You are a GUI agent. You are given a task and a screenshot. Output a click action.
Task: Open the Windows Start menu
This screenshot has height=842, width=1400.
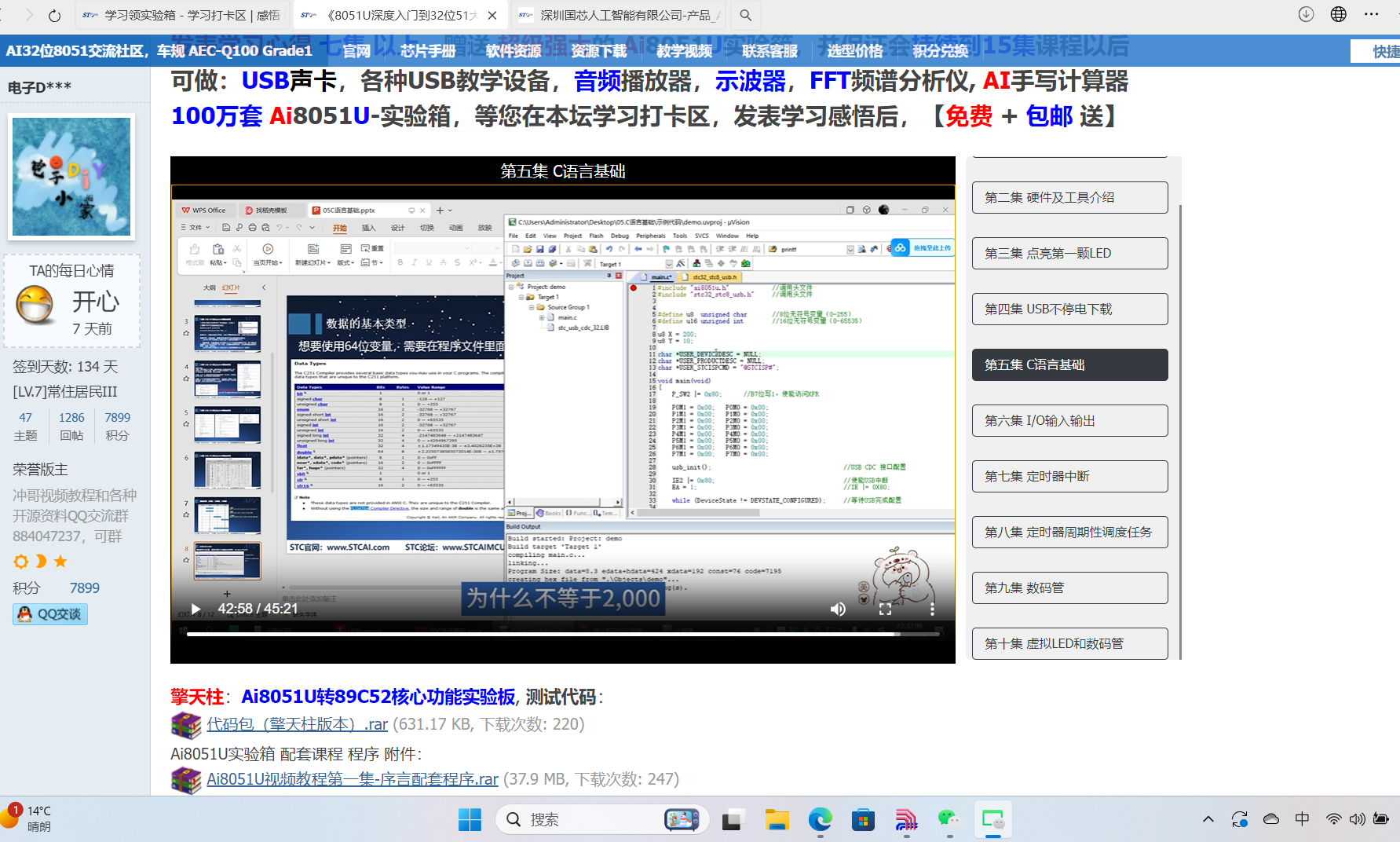click(x=470, y=819)
